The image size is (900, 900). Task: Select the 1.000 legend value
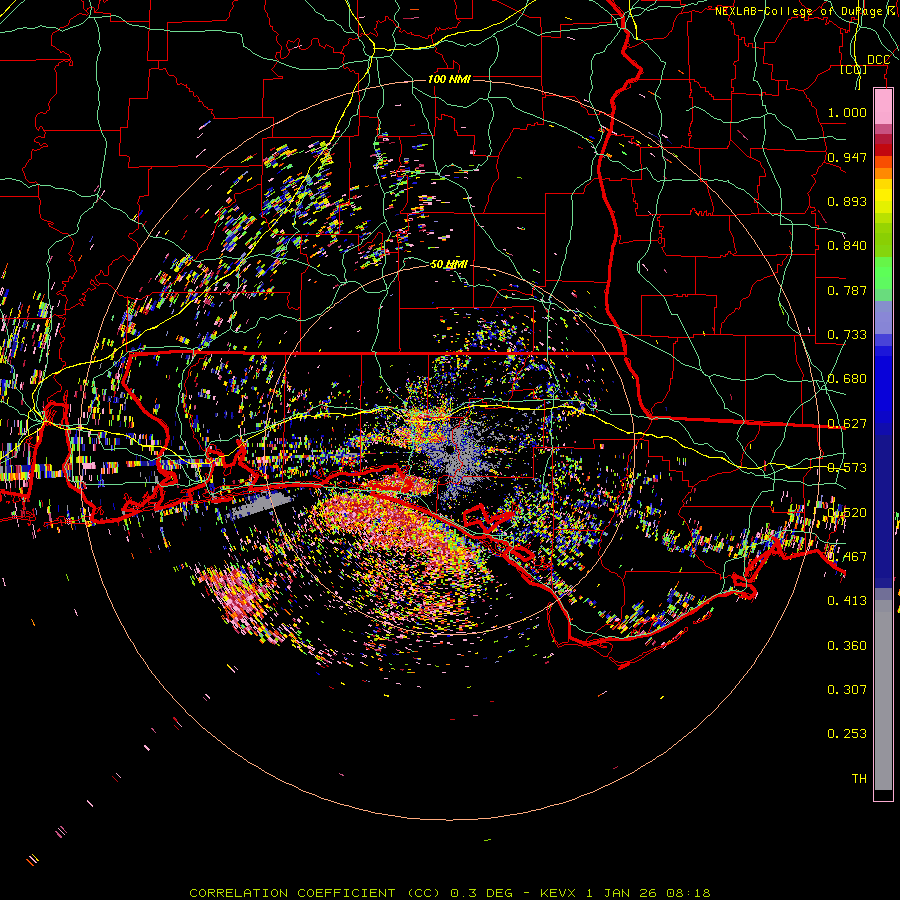point(847,112)
